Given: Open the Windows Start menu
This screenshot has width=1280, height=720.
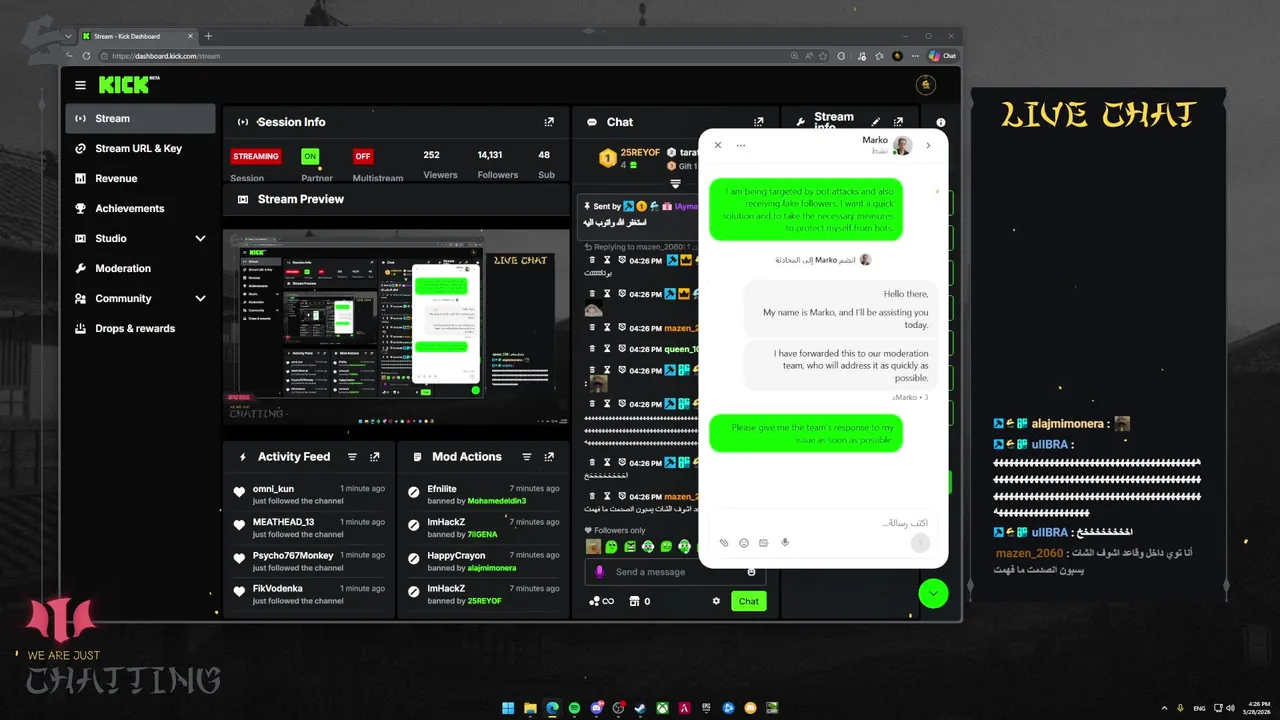Looking at the screenshot, I should click(x=508, y=708).
